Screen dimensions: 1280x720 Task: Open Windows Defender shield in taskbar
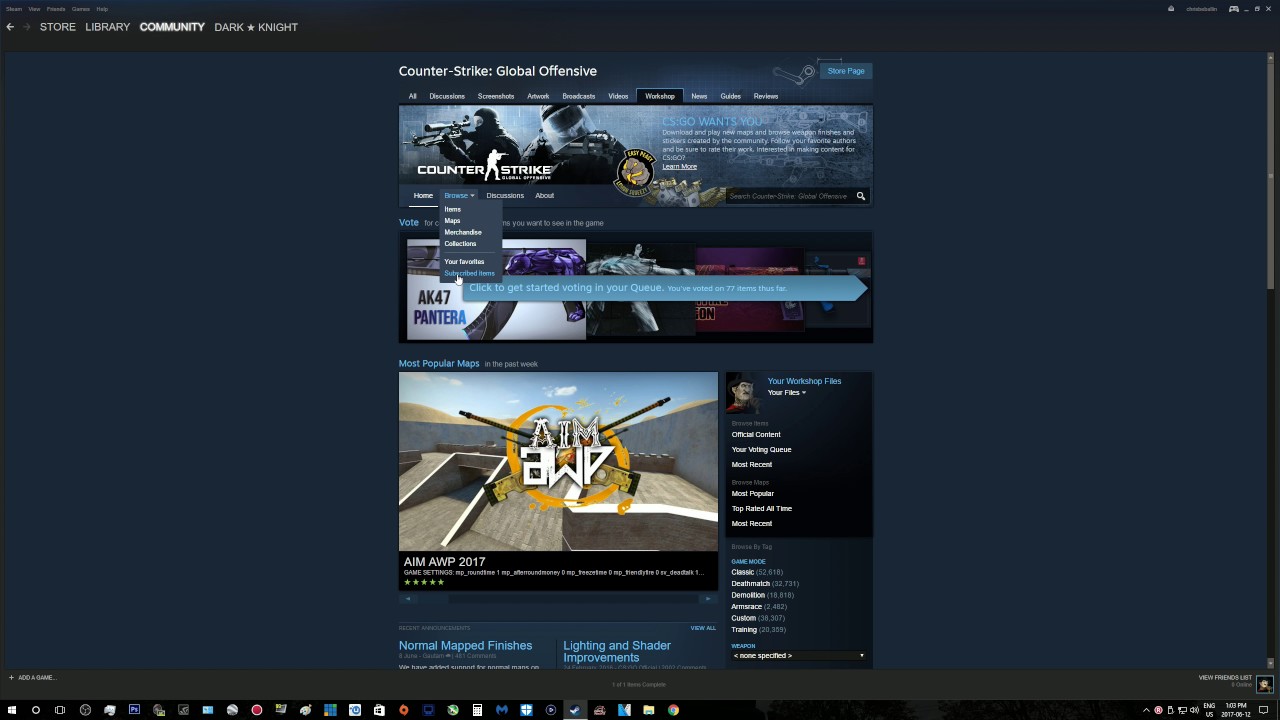526,710
